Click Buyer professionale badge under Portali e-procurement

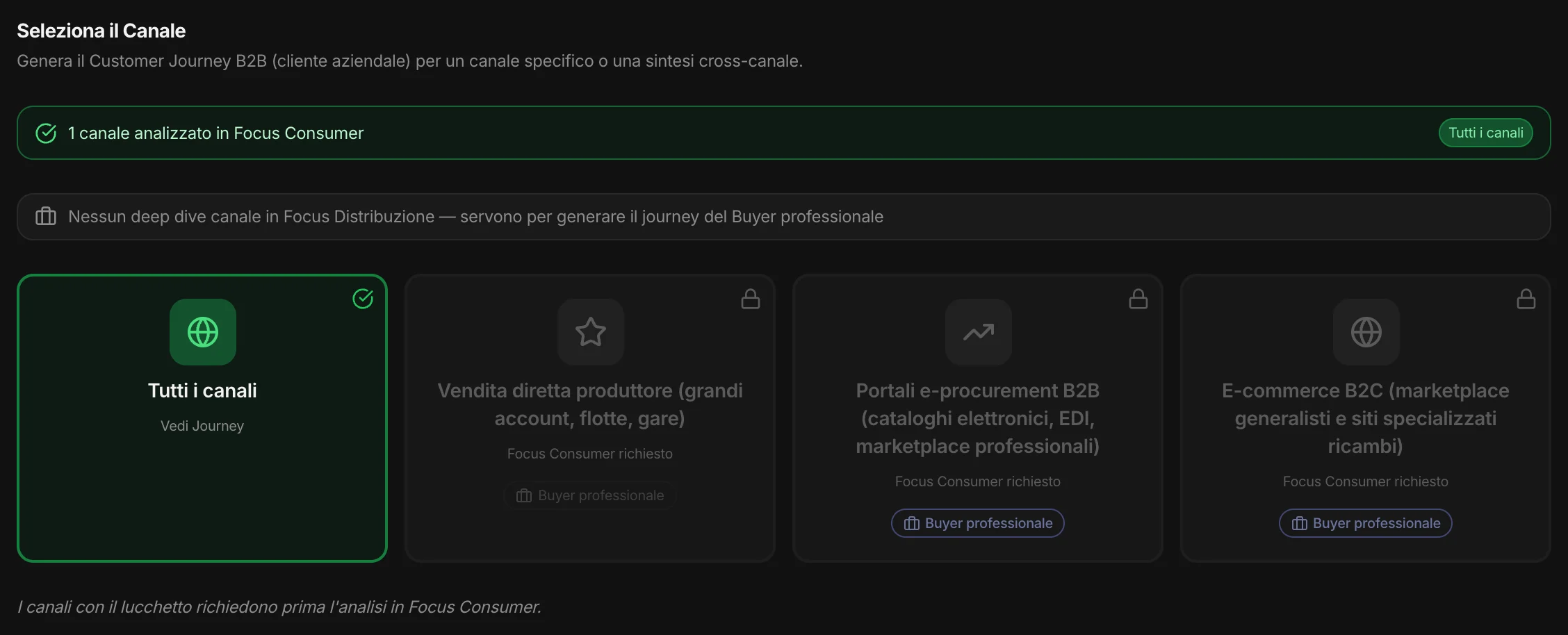point(978,523)
